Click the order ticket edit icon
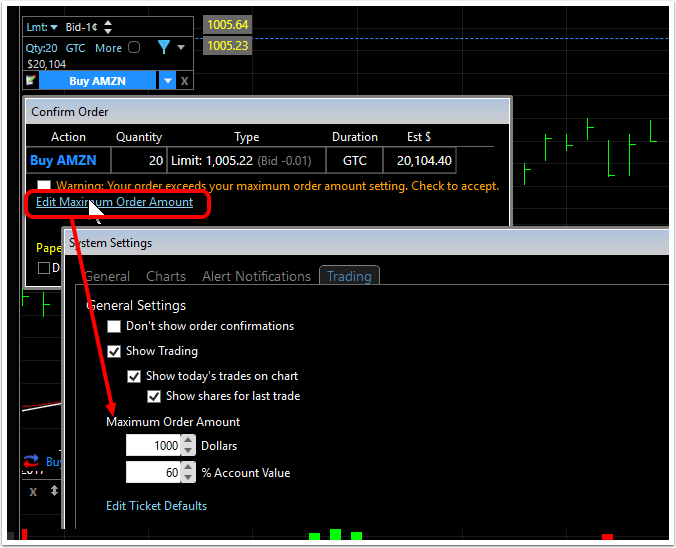This screenshot has height=548, width=676. [31, 81]
